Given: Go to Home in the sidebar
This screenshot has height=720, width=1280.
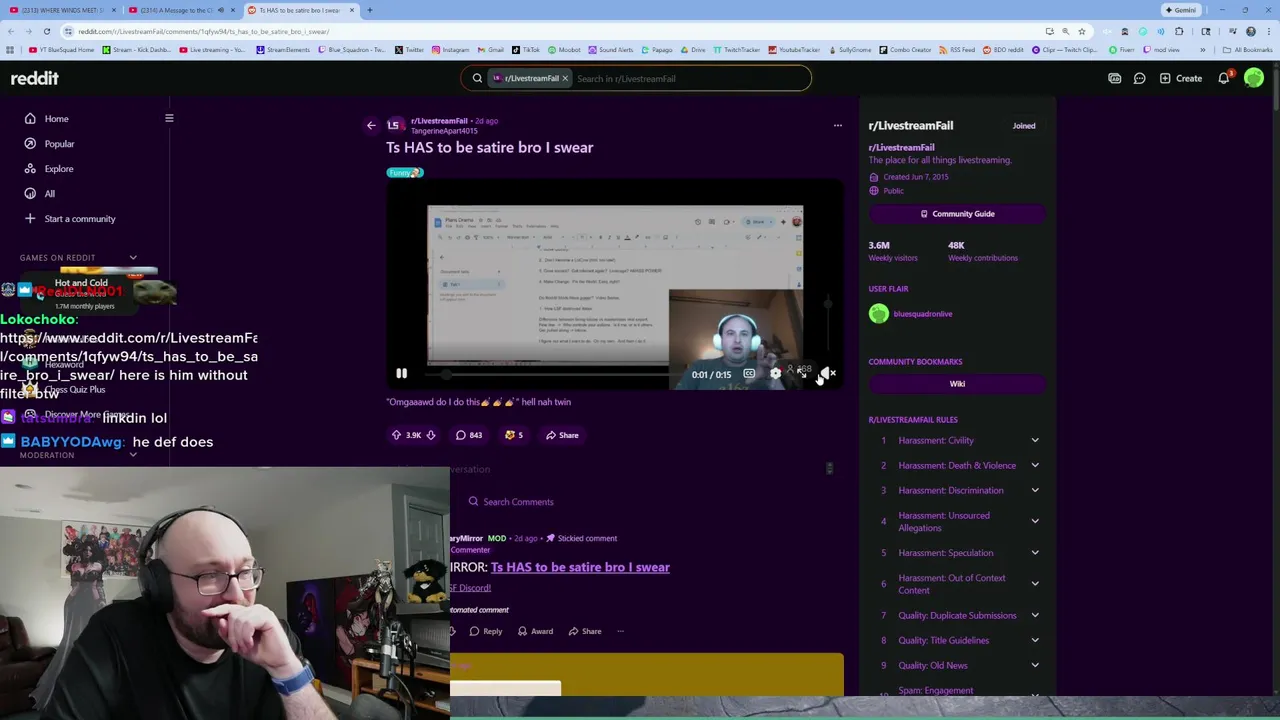Looking at the screenshot, I should tap(56, 119).
